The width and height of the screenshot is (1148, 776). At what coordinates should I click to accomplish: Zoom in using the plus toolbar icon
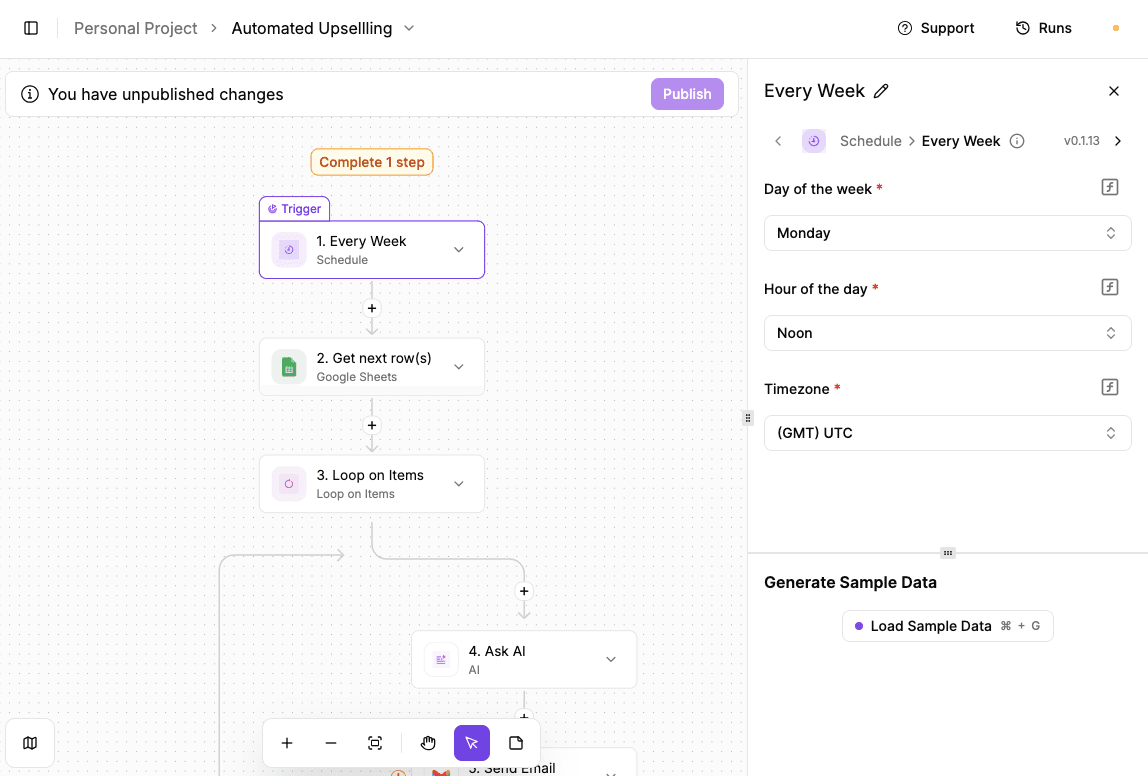coord(287,743)
